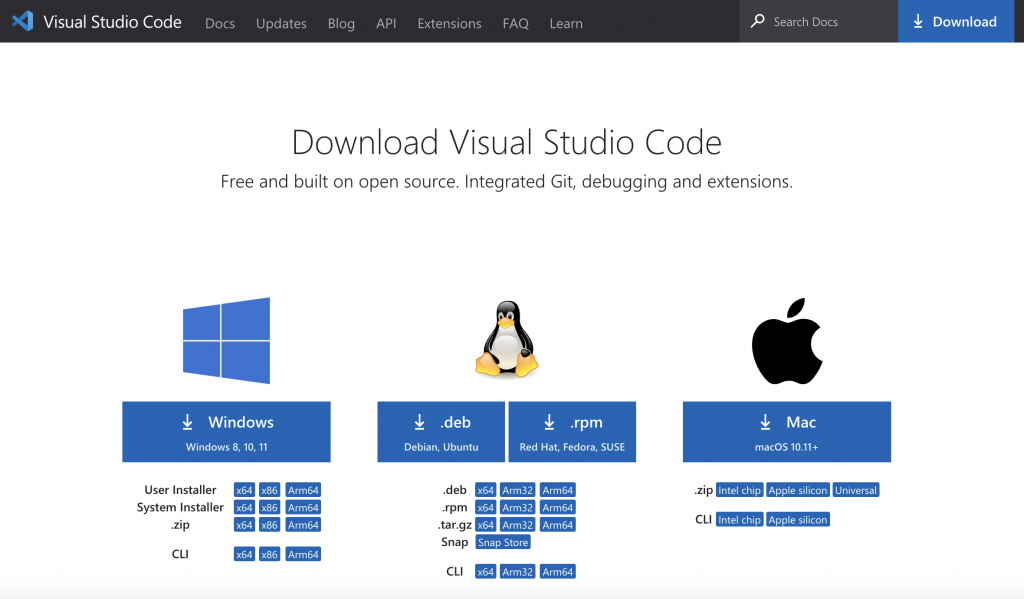Open the Docs menu item
This screenshot has width=1024, height=599.
[220, 24]
